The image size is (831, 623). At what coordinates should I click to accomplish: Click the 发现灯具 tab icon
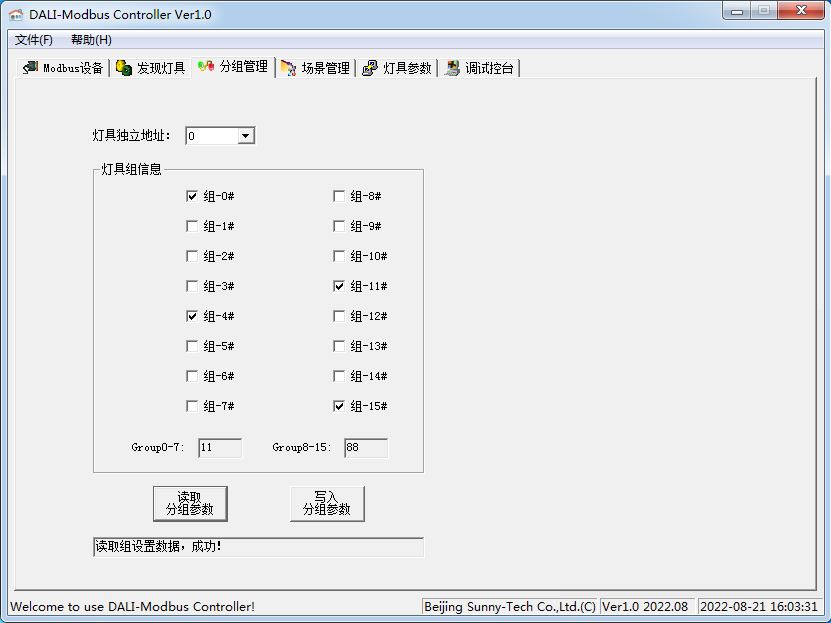[123, 68]
